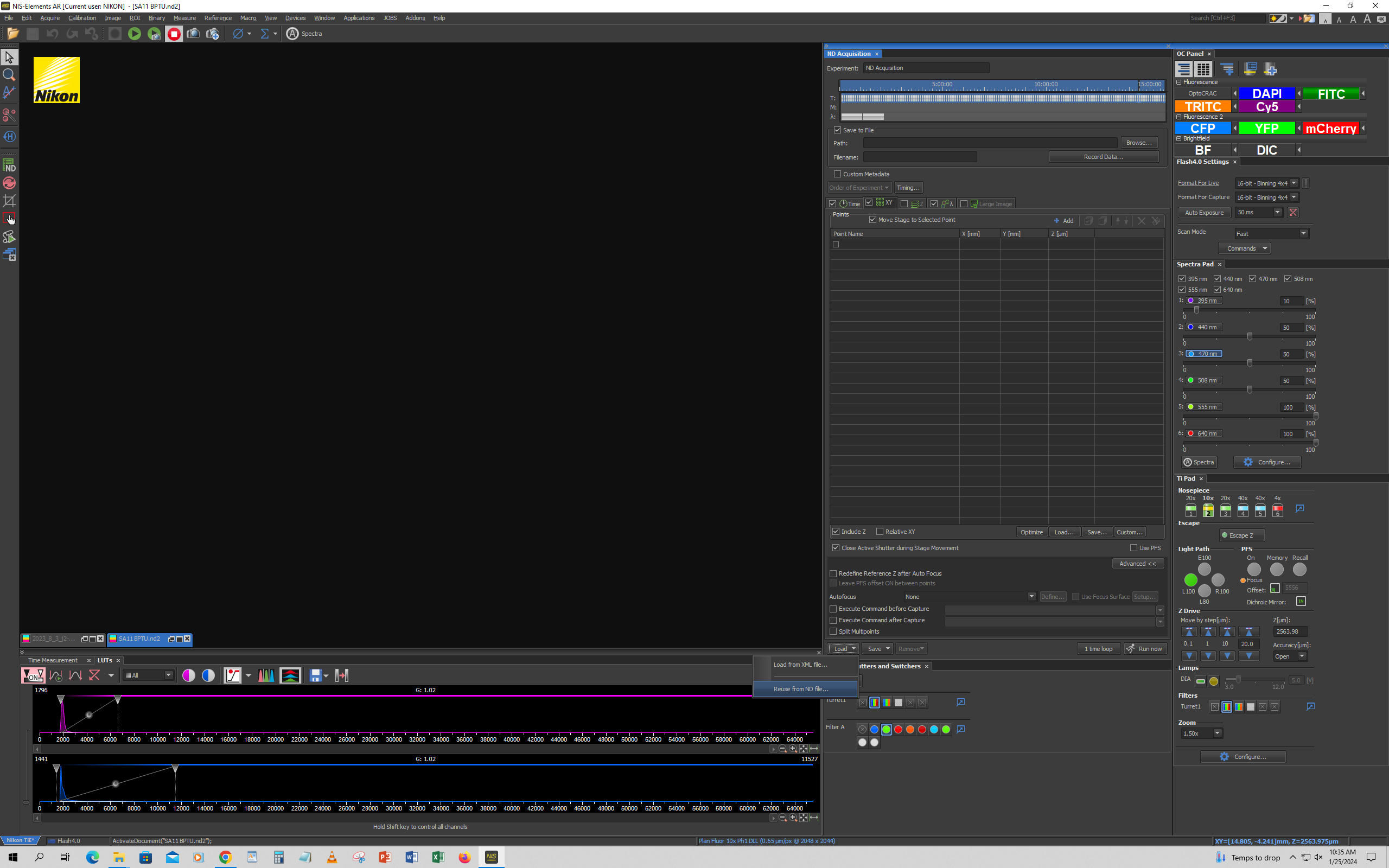Click the Open folder toolbar icon

tap(12, 34)
